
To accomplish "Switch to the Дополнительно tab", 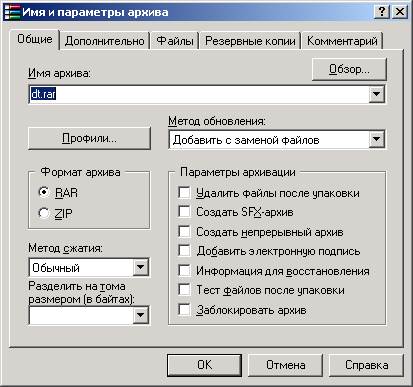I will pyautogui.click(x=104, y=41).
